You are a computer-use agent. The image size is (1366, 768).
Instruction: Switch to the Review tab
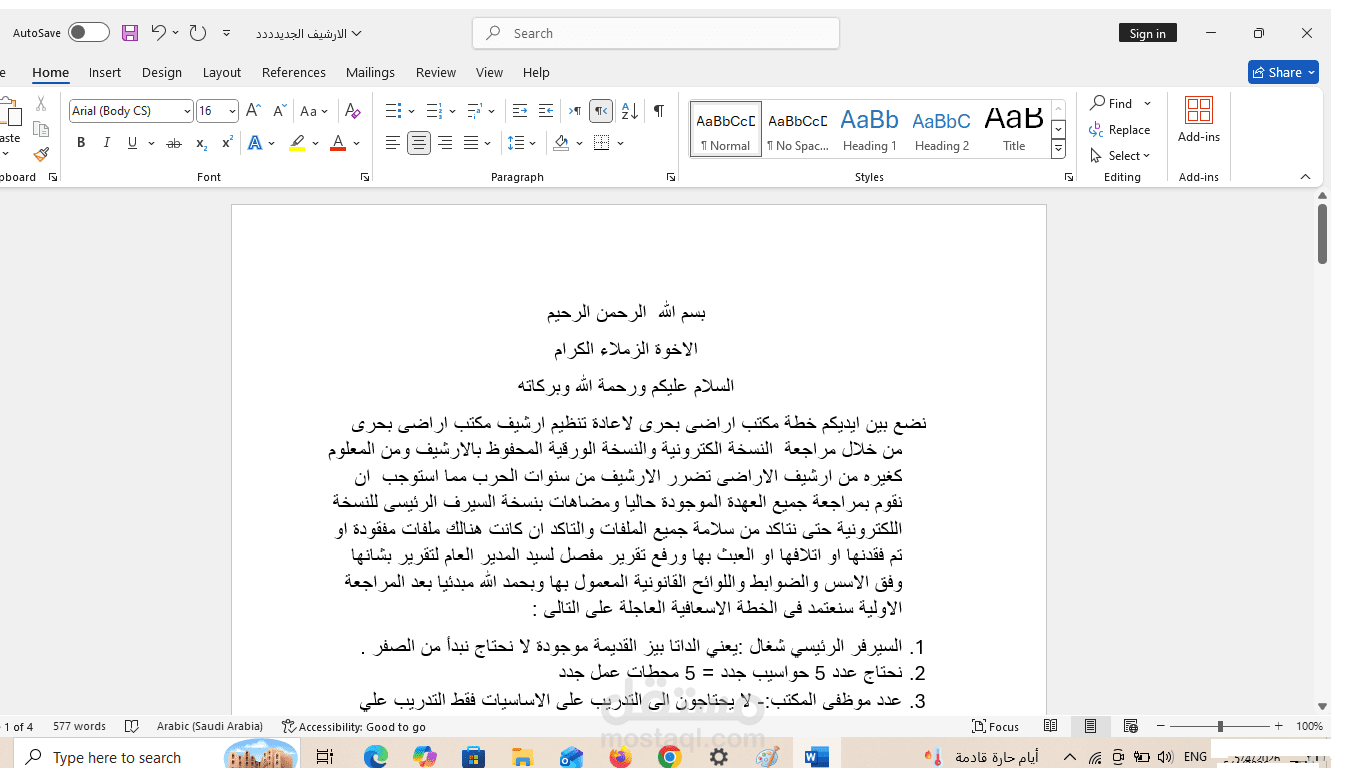coord(436,73)
